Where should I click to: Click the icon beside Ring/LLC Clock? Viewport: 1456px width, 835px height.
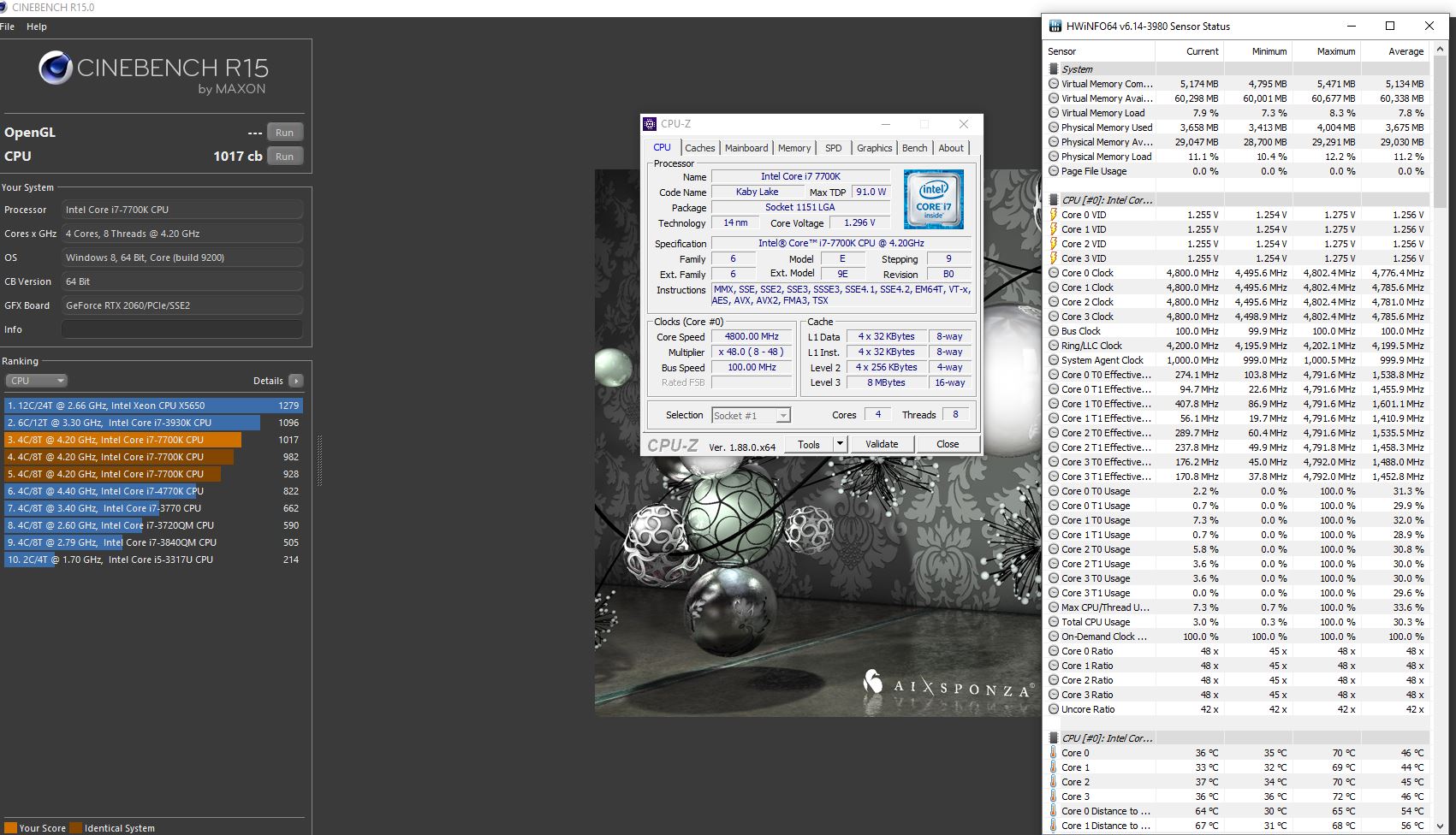(x=1054, y=346)
